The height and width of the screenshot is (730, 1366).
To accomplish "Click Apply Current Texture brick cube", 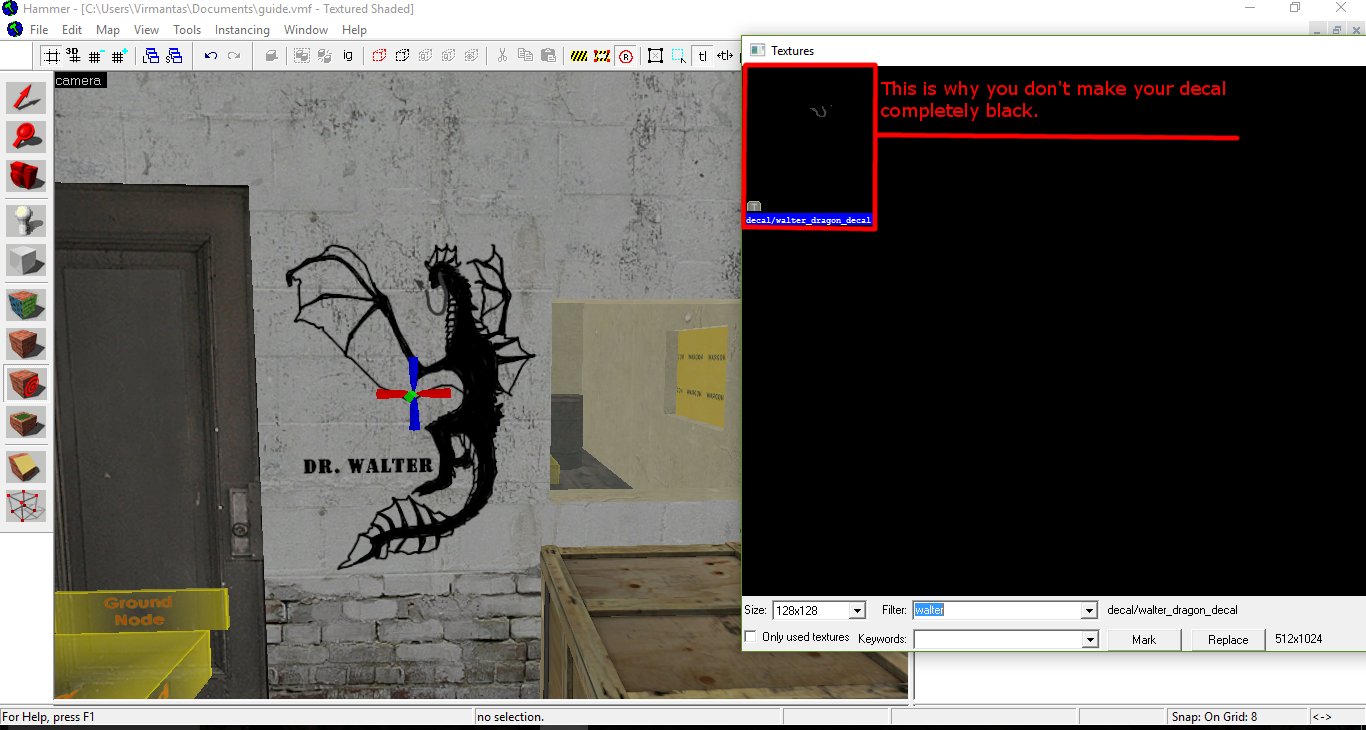I will click(27, 344).
